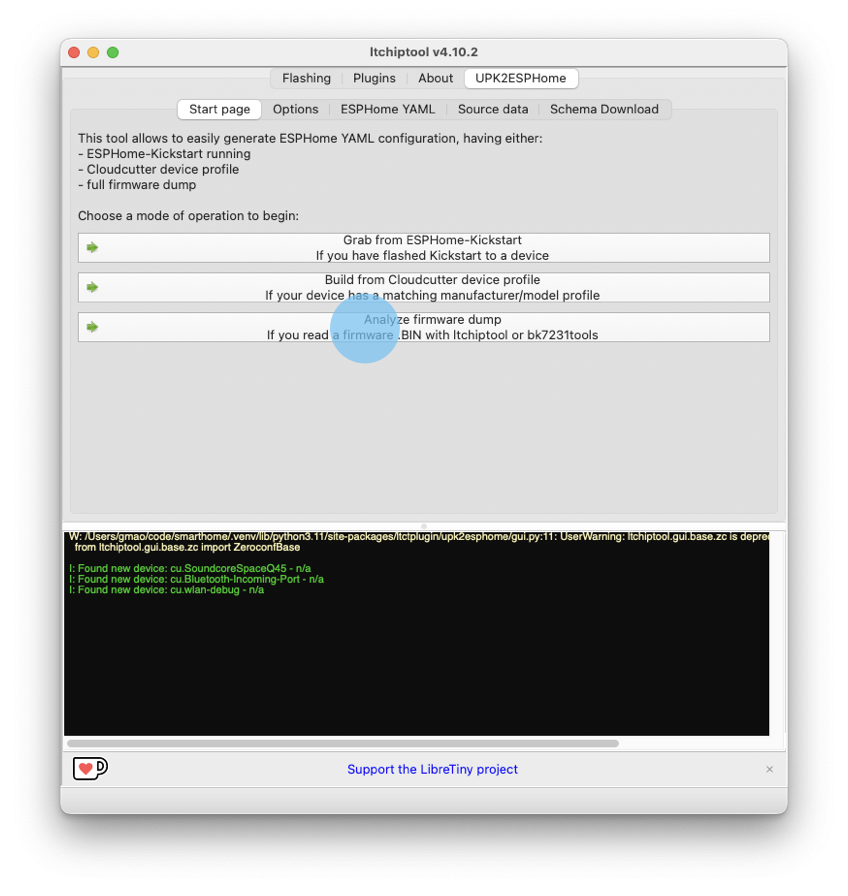Screen dimensions: 848x896
Task: Switch to the About tab
Action: pos(435,78)
